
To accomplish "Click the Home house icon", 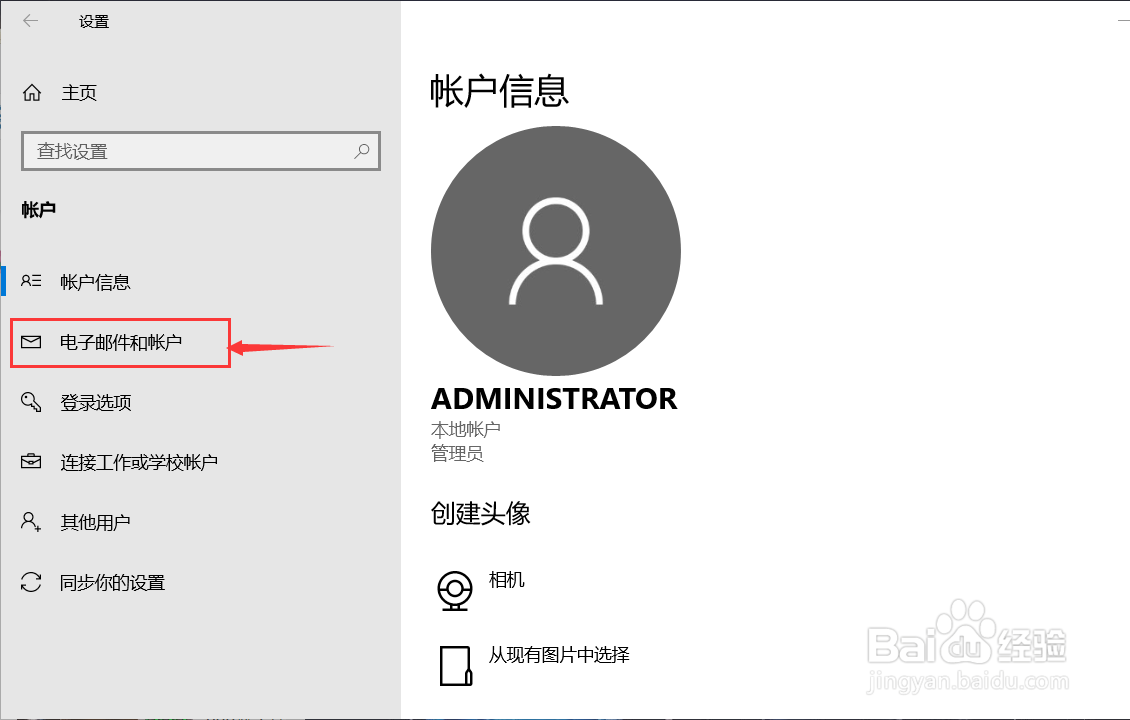I will point(32,93).
